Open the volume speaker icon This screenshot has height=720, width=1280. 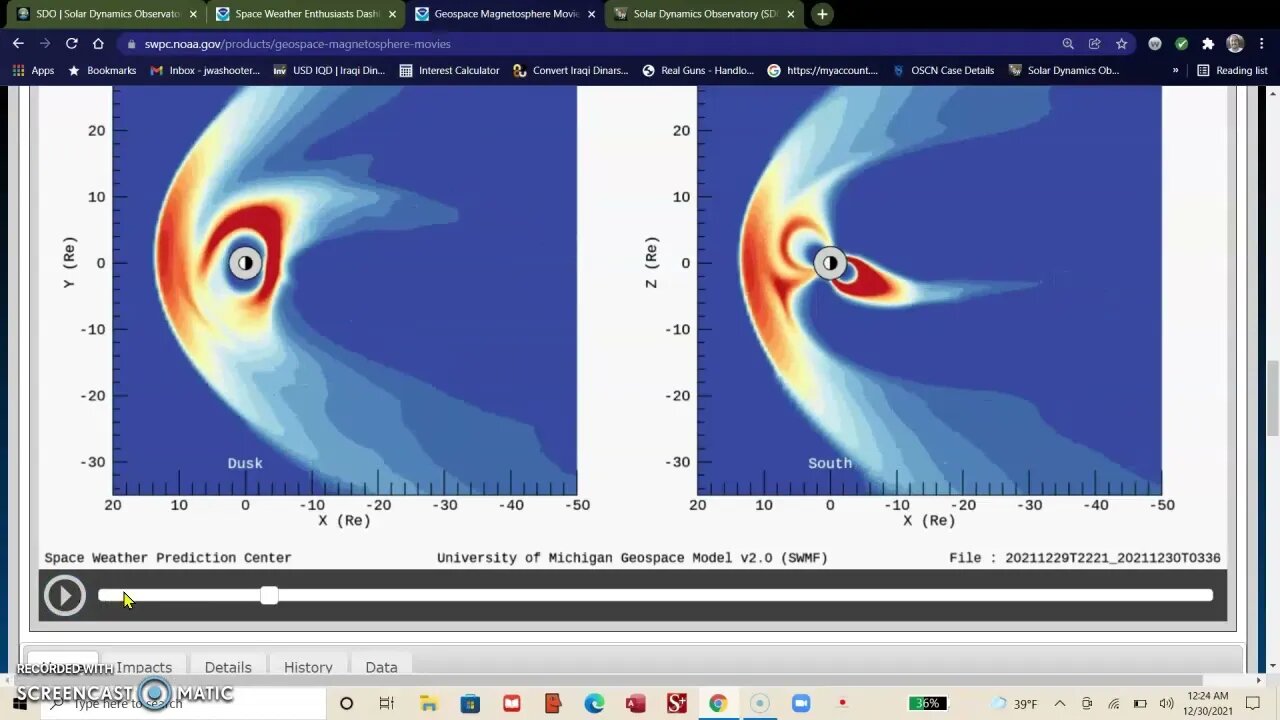[1166, 704]
